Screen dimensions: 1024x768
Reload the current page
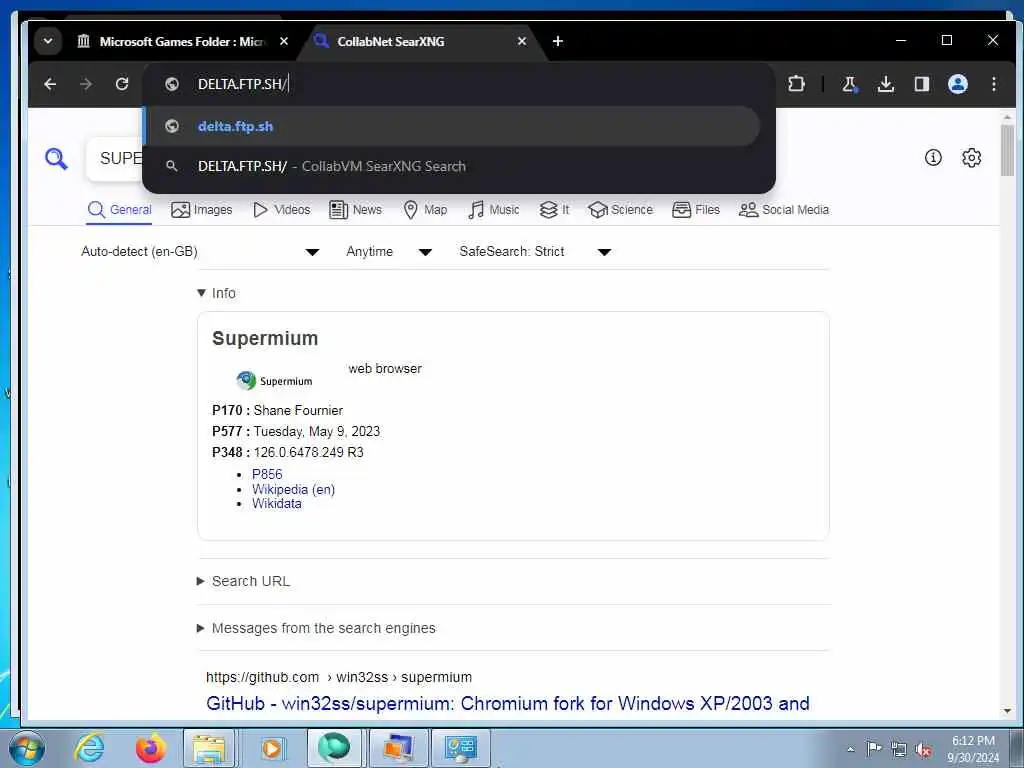point(122,84)
